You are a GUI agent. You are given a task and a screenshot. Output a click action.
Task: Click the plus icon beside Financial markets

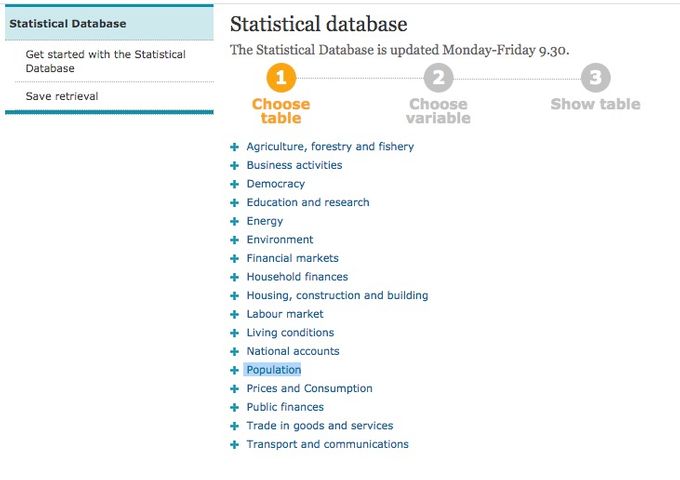(x=234, y=259)
